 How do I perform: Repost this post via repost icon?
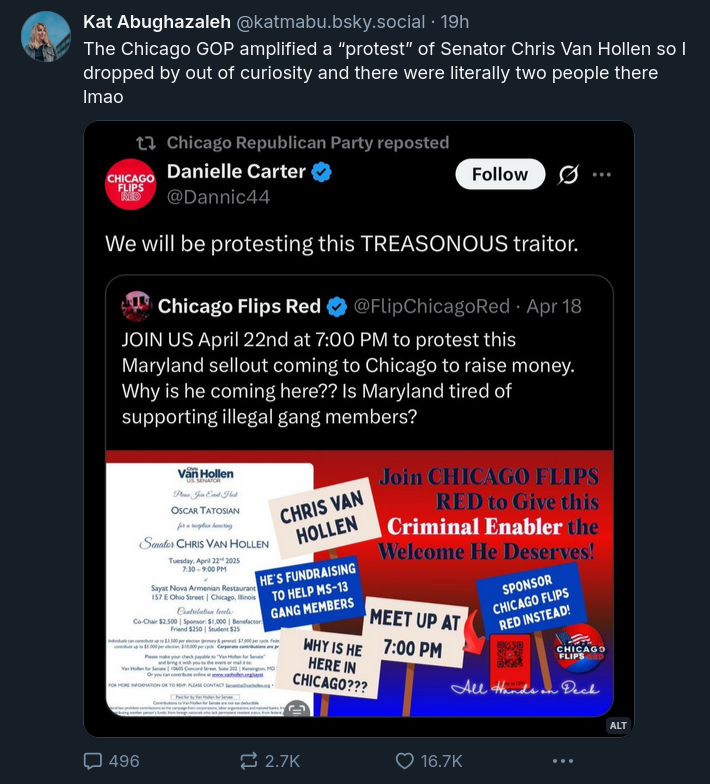click(x=249, y=760)
